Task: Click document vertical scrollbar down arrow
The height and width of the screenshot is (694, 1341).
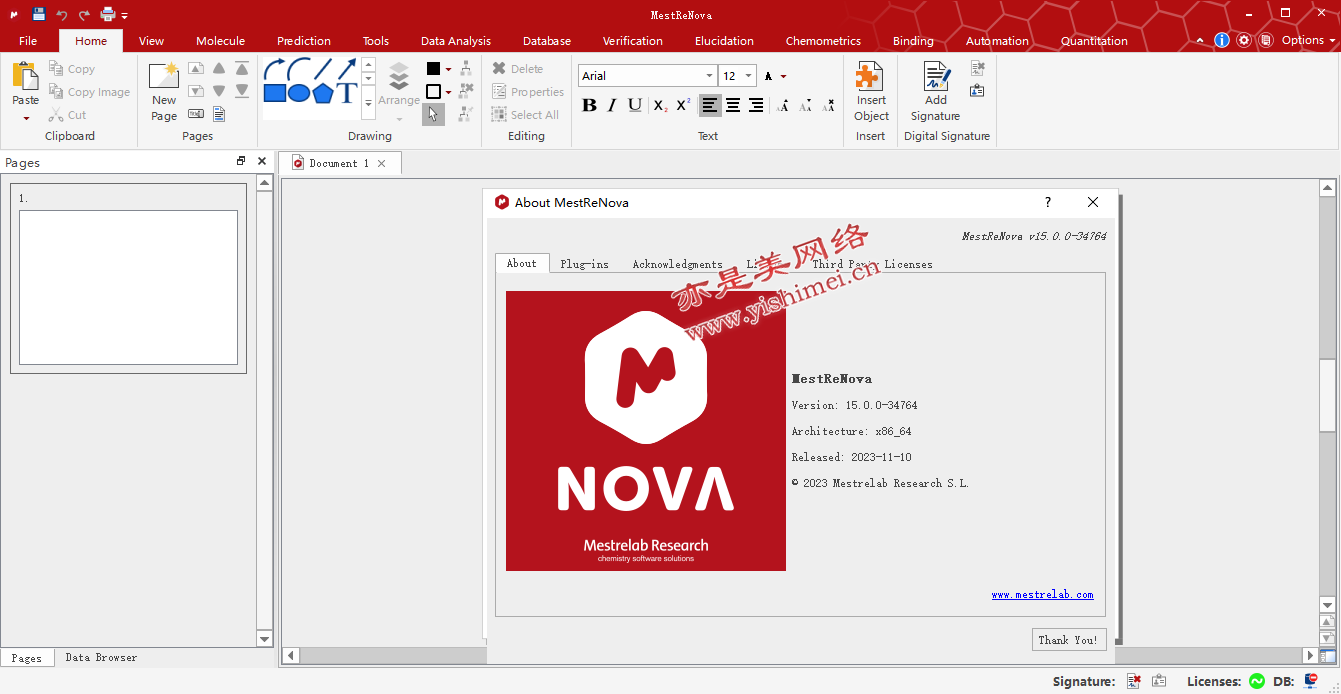Action: [x=1327, y=605]
